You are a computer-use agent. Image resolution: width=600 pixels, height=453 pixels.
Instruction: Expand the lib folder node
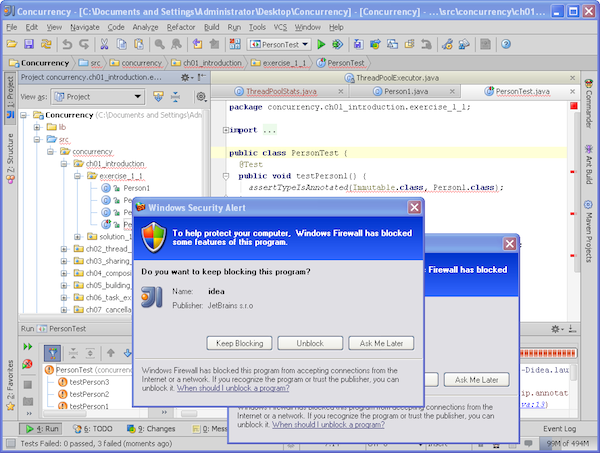(x=37, y=127)
